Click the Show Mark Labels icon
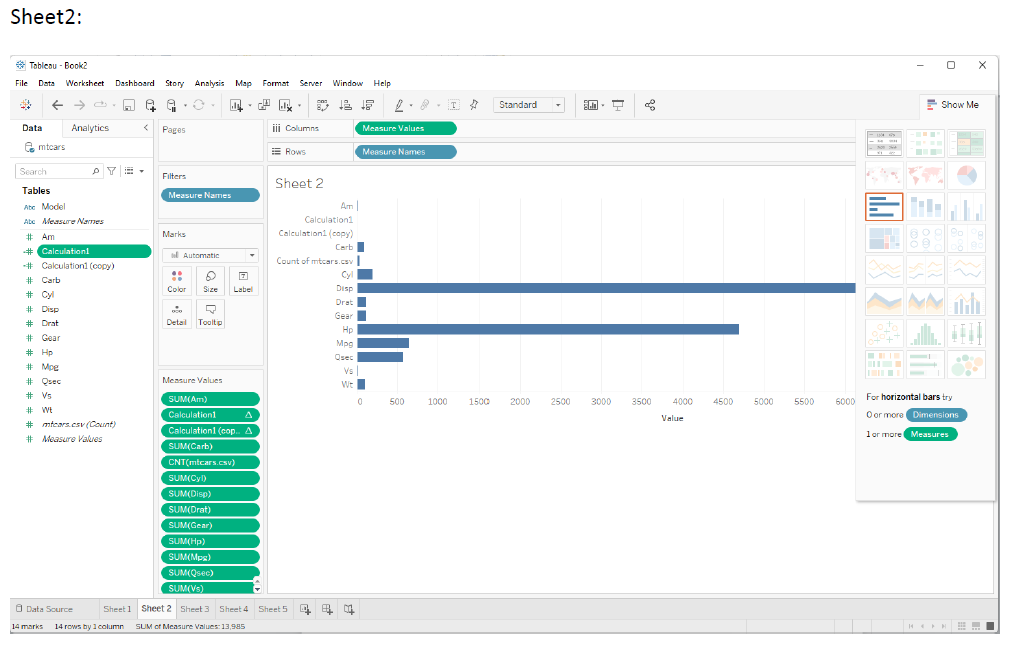Image resolution: width=1020 pixels, height=647 pixels. tap(454, 105)
